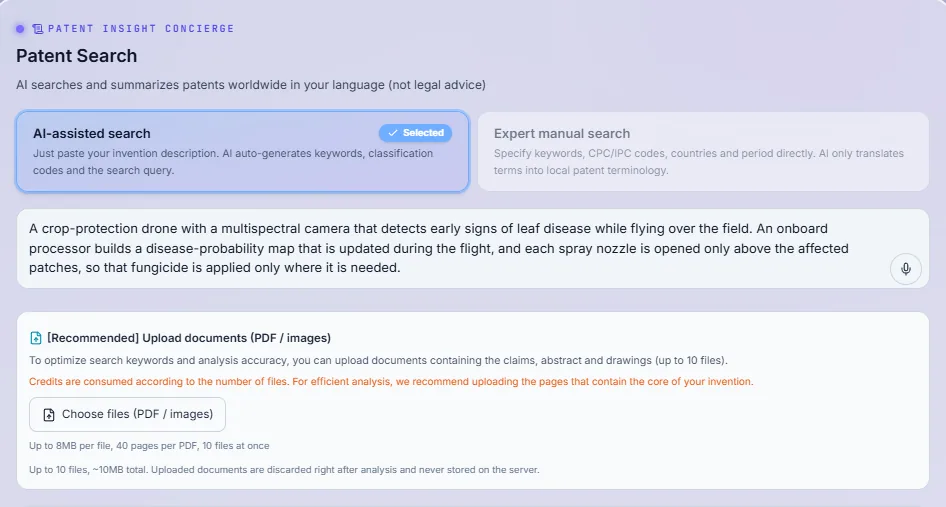Click the patent scroll logo icon

click(37, 28)
